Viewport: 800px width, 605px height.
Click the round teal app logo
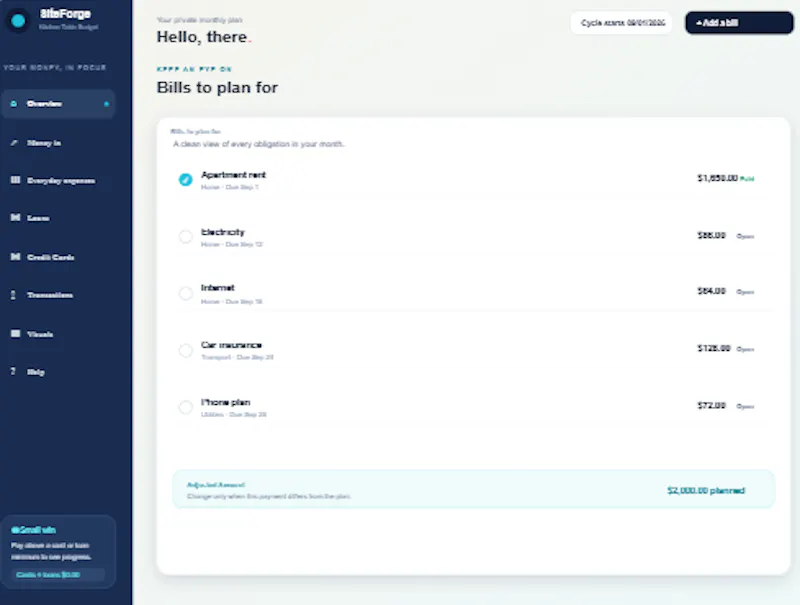18,20
